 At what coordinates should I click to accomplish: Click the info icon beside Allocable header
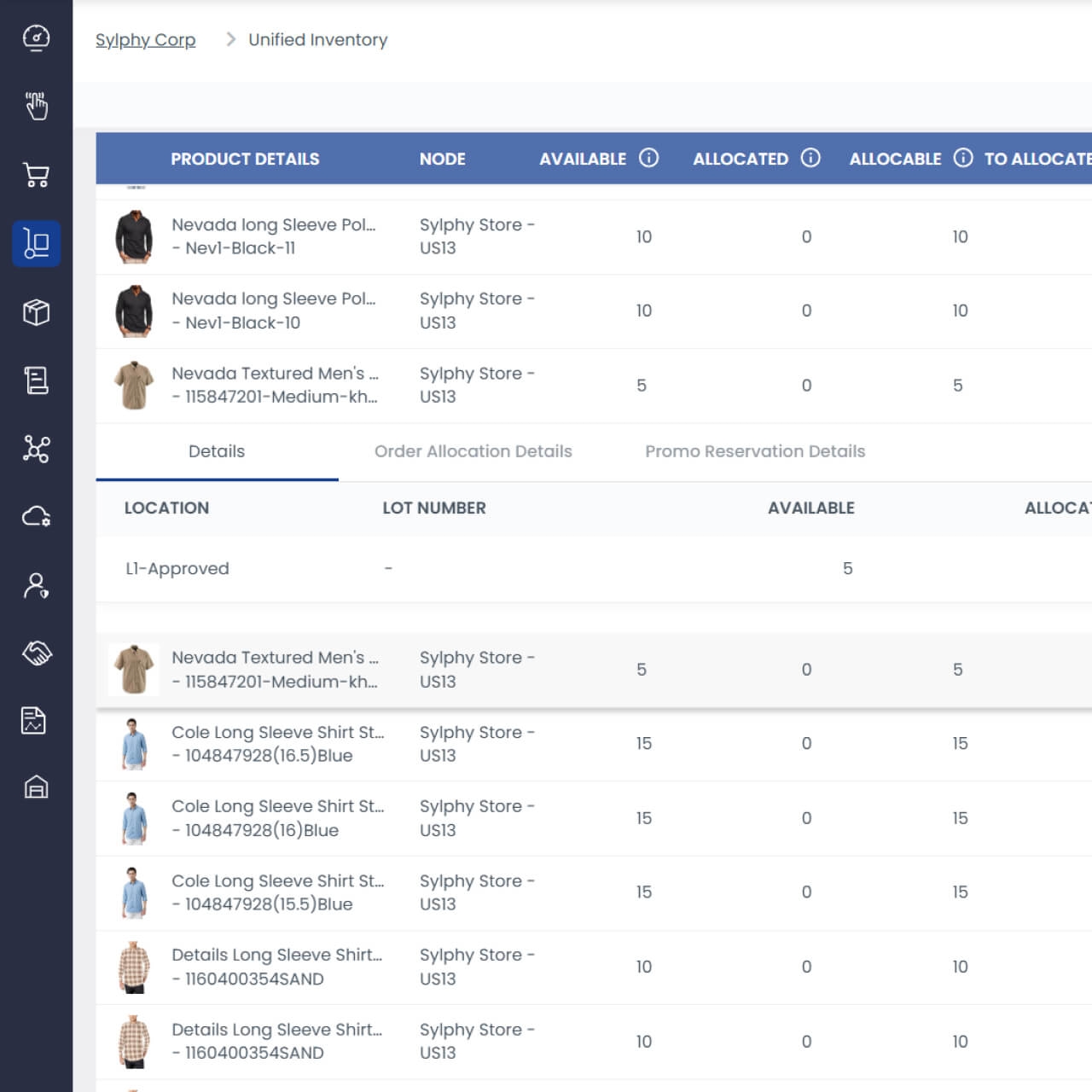(x=962, y=158)
